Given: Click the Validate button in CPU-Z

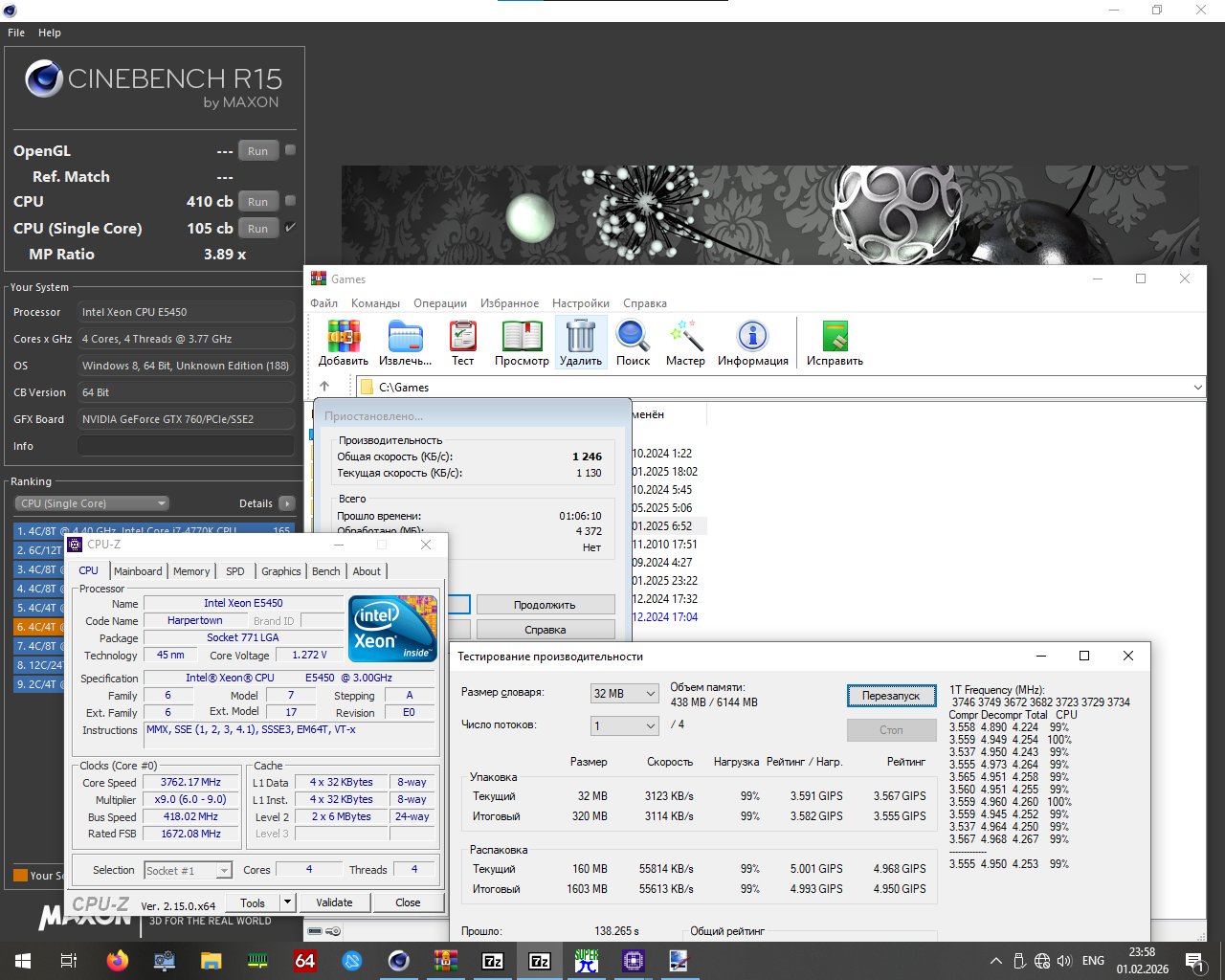Looking at the screenshot, I should pyautogui.click(x=334, y=902).
